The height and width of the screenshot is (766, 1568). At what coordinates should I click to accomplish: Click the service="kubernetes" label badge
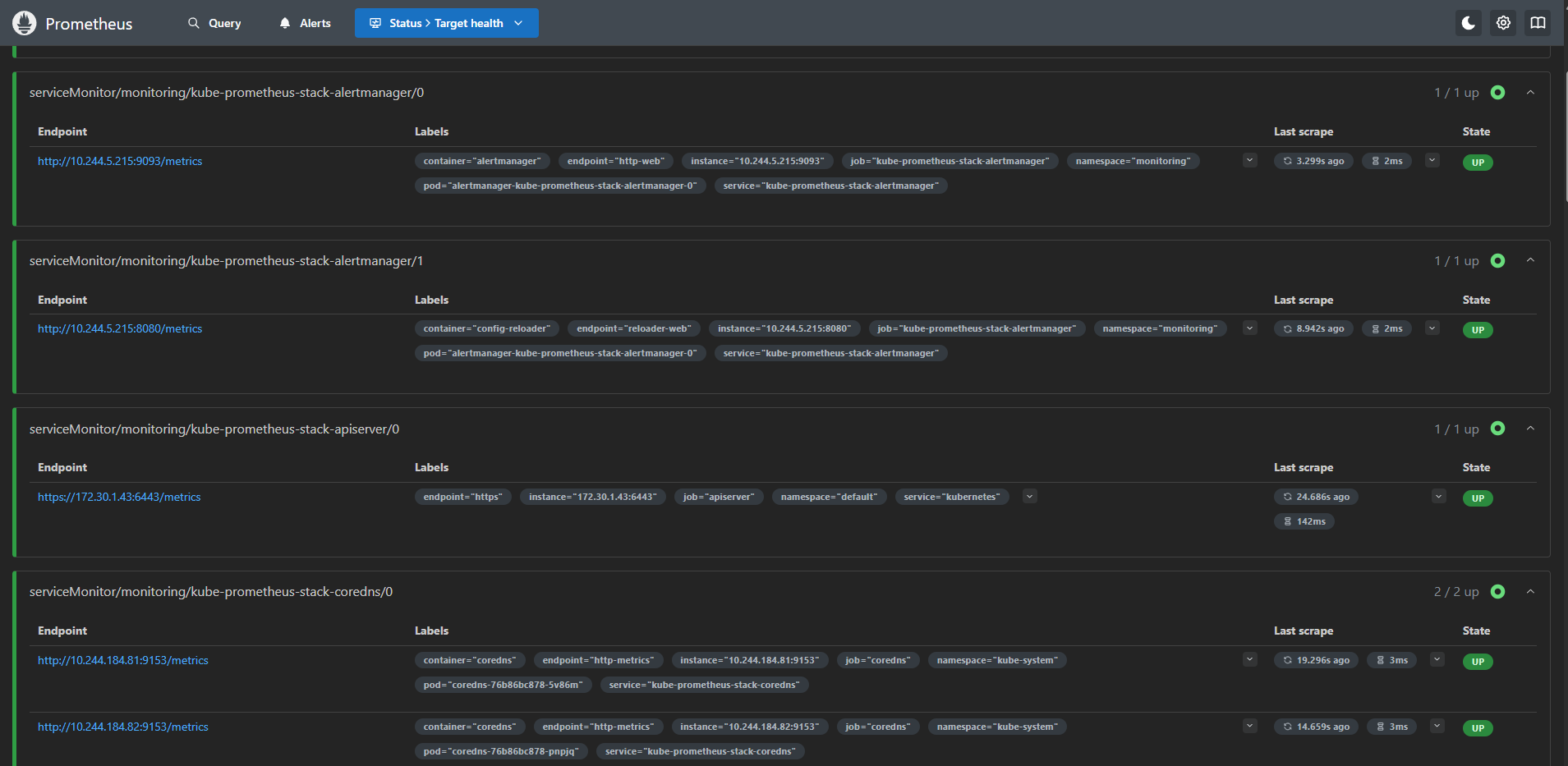tap(953, 497)
